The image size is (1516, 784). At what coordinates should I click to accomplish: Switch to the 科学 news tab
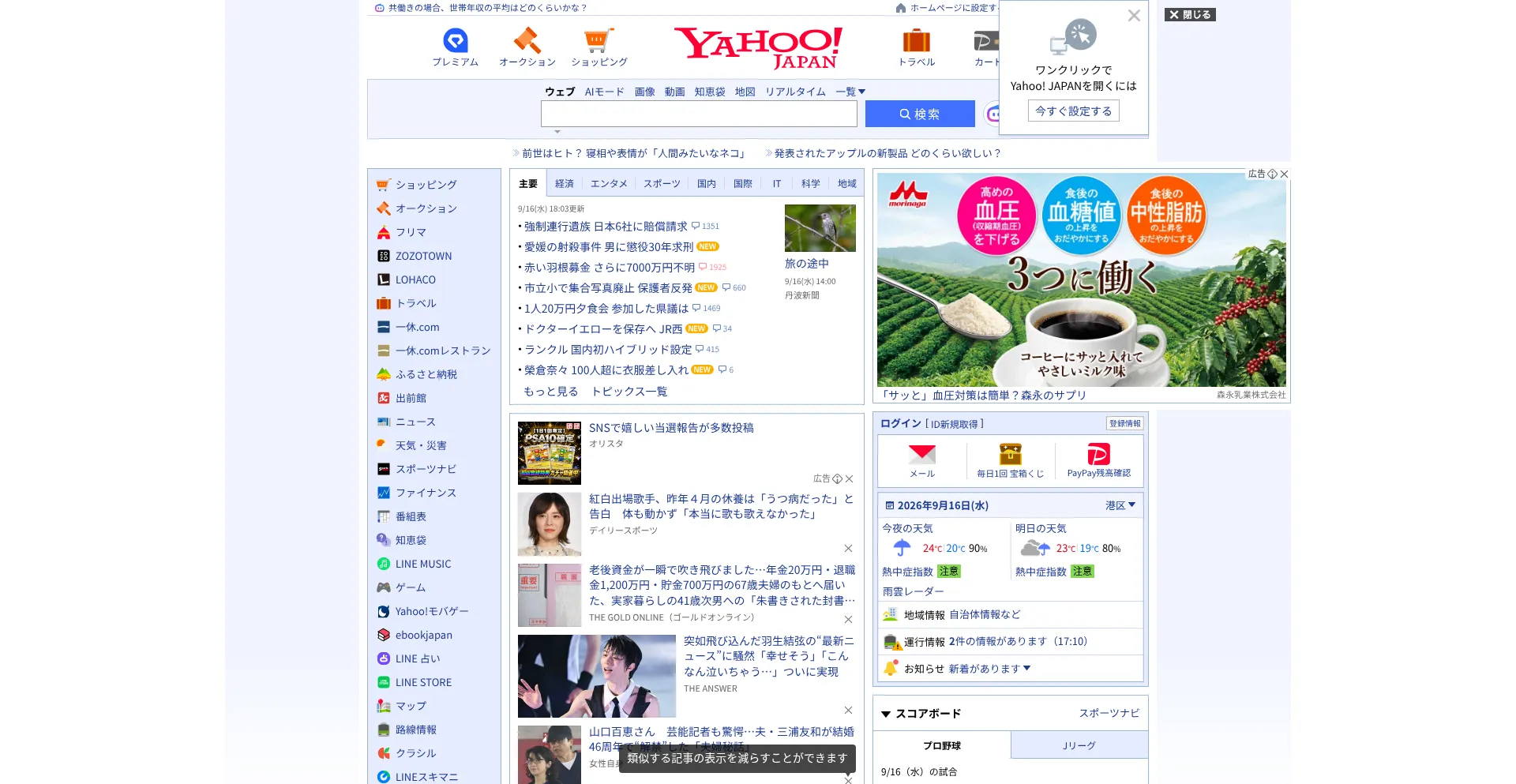click(810, 183)
